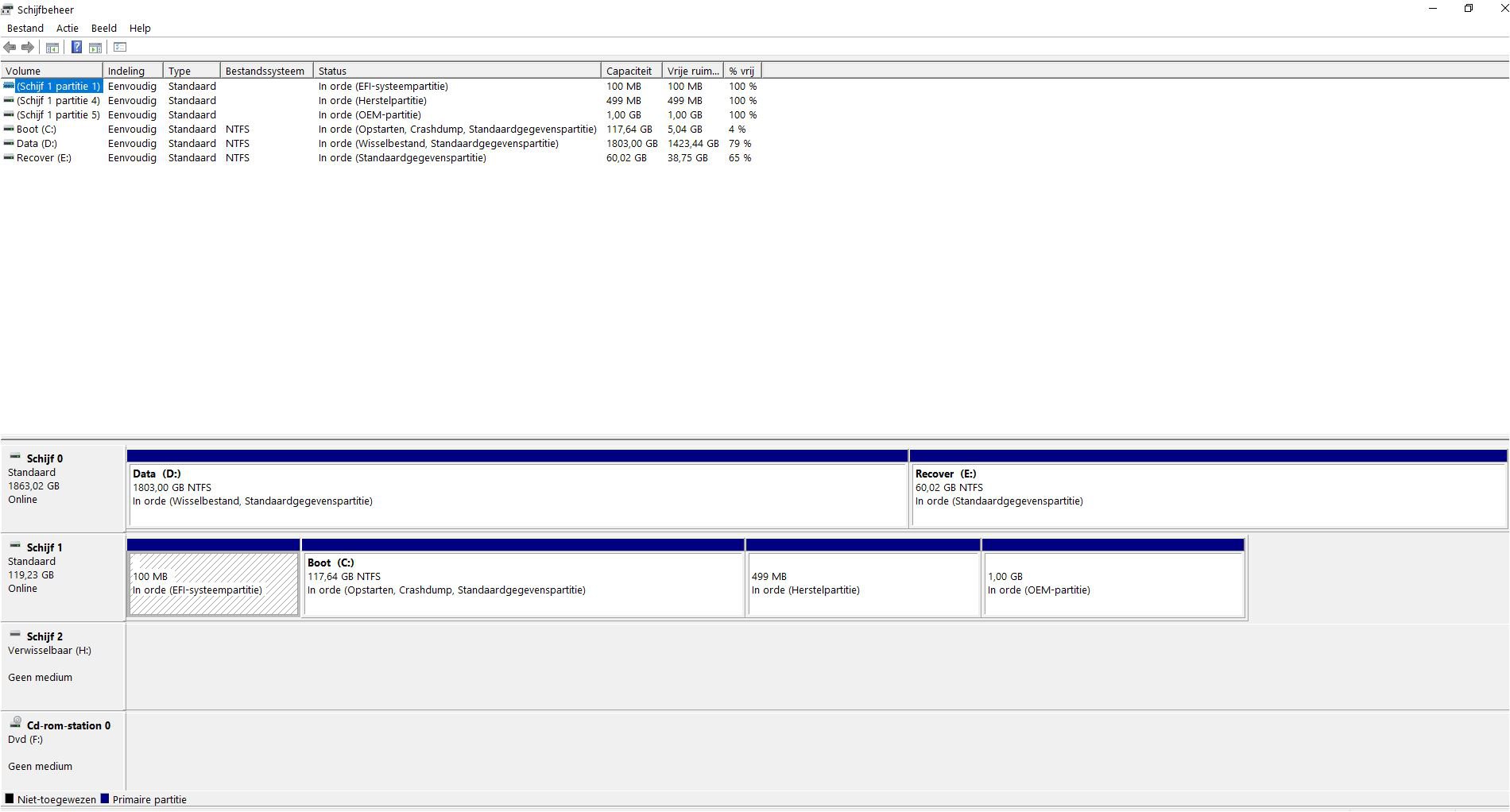Sort by the Bestandssysteem column header
Screen dimensions: 1510x812
coord(266,71)
